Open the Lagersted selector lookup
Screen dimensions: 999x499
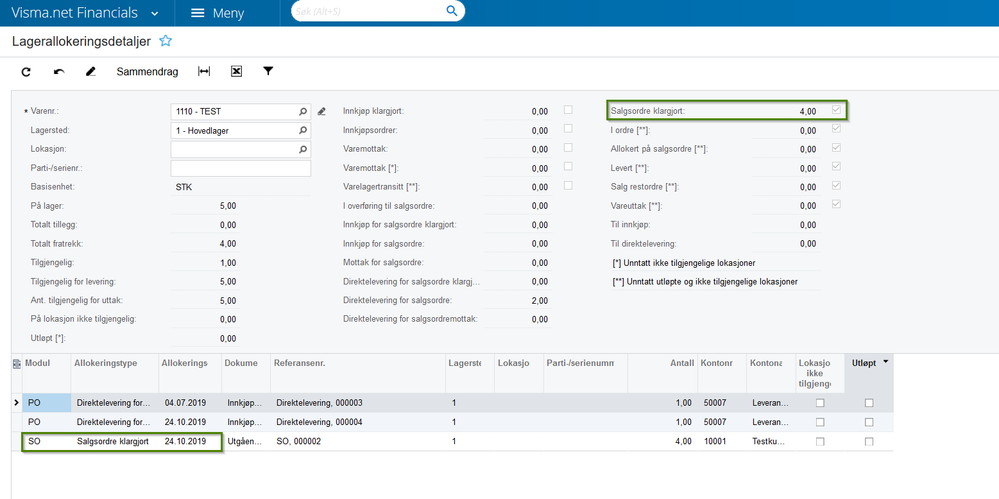pyautogui.click(x=303, y=131)
